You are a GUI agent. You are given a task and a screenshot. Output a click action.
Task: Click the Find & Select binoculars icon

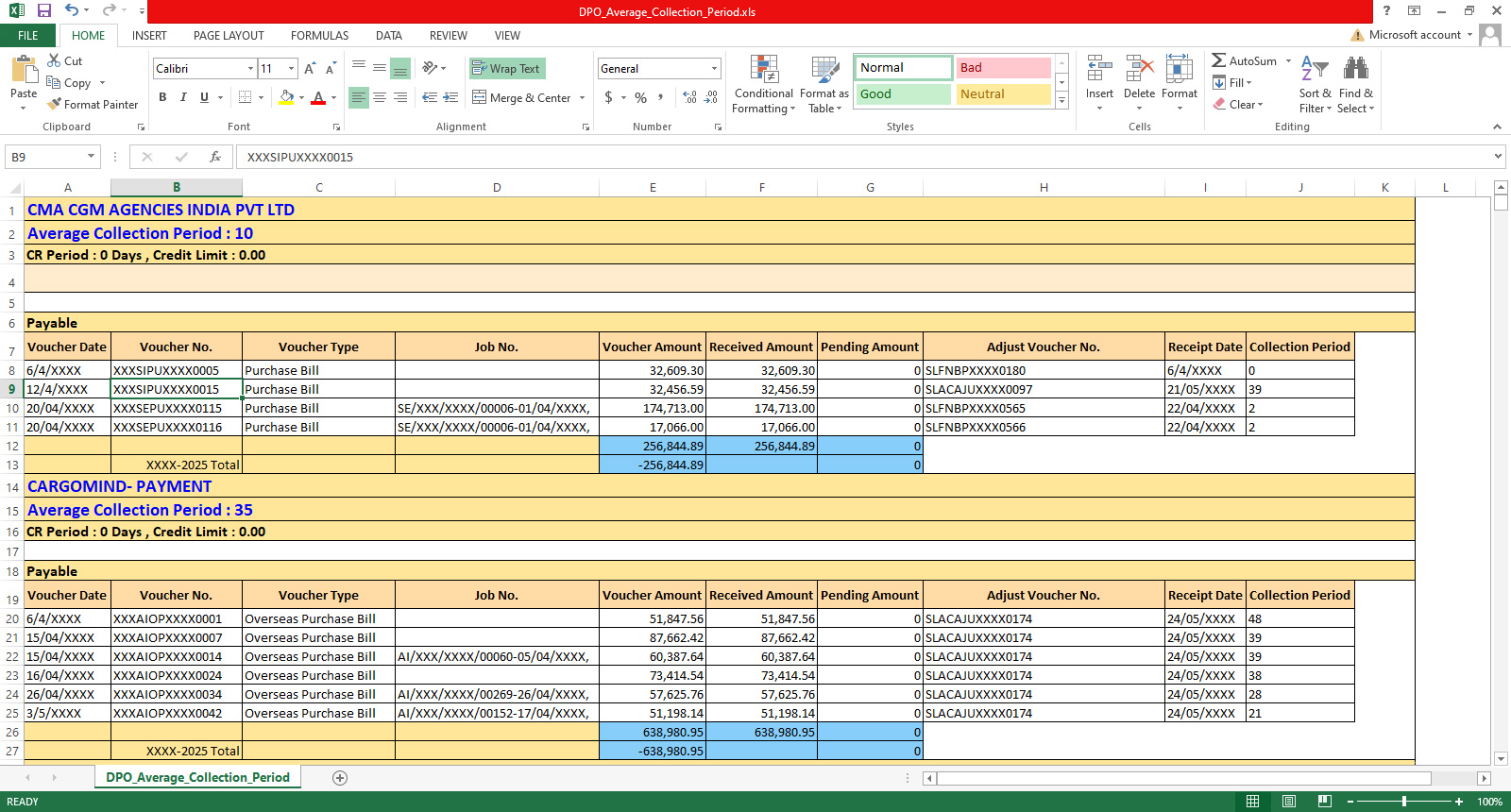[1355, 69]
